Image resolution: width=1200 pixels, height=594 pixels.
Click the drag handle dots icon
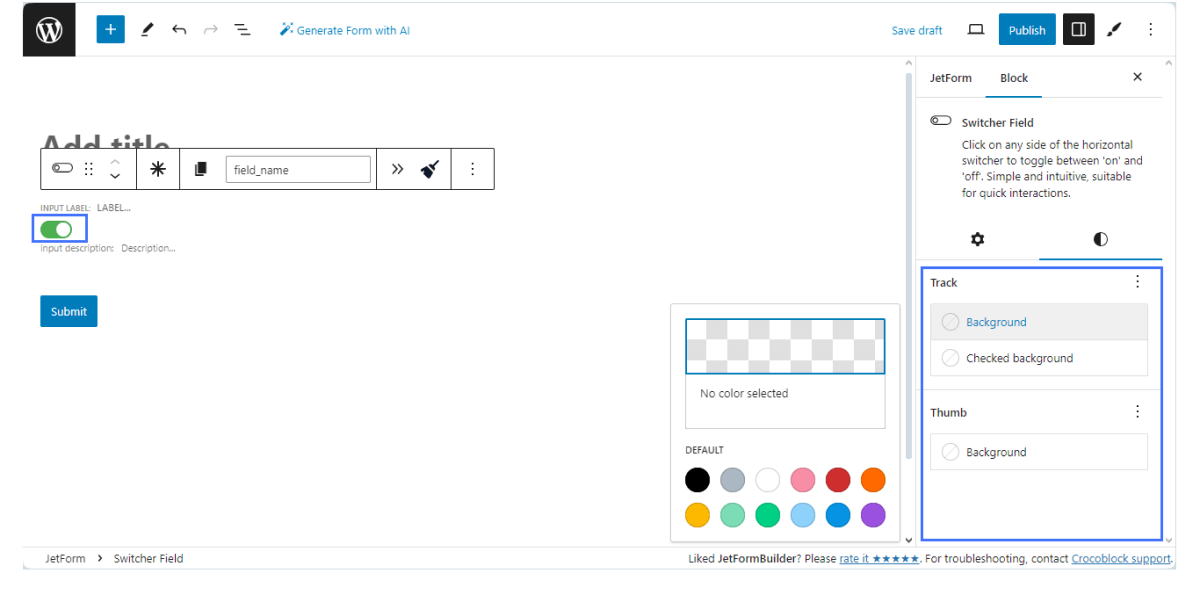click(x=89, y=169)
